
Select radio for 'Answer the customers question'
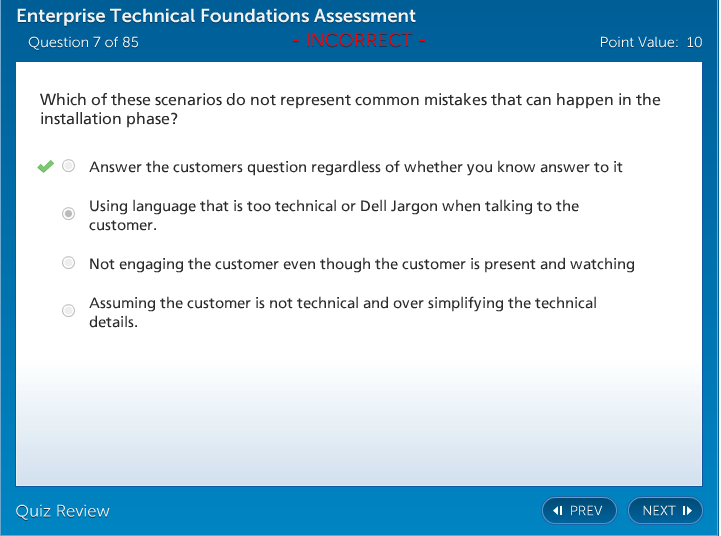click(x=68, y=166)
